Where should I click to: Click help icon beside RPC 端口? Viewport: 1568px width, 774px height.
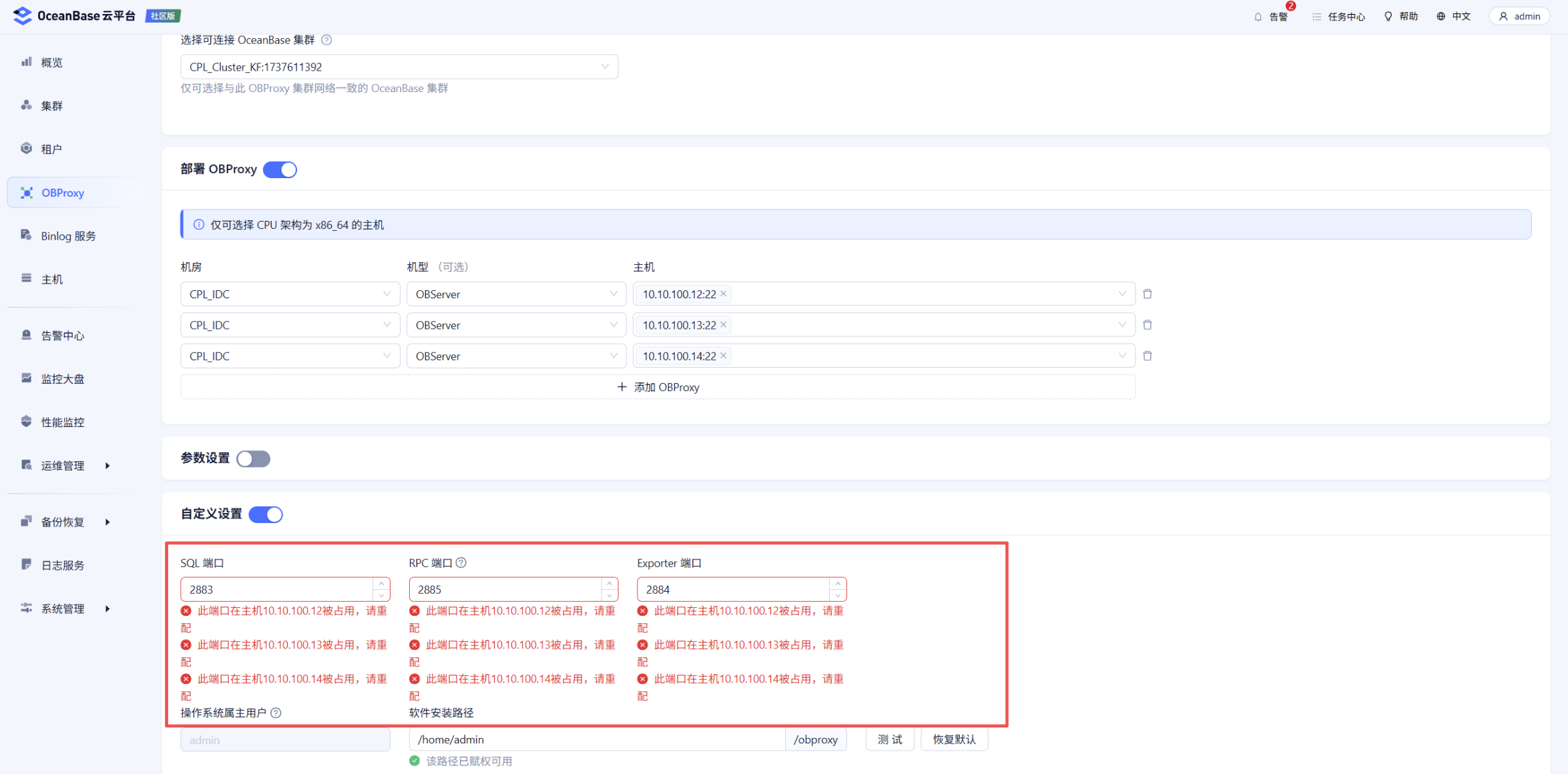[x=461, y=562]
